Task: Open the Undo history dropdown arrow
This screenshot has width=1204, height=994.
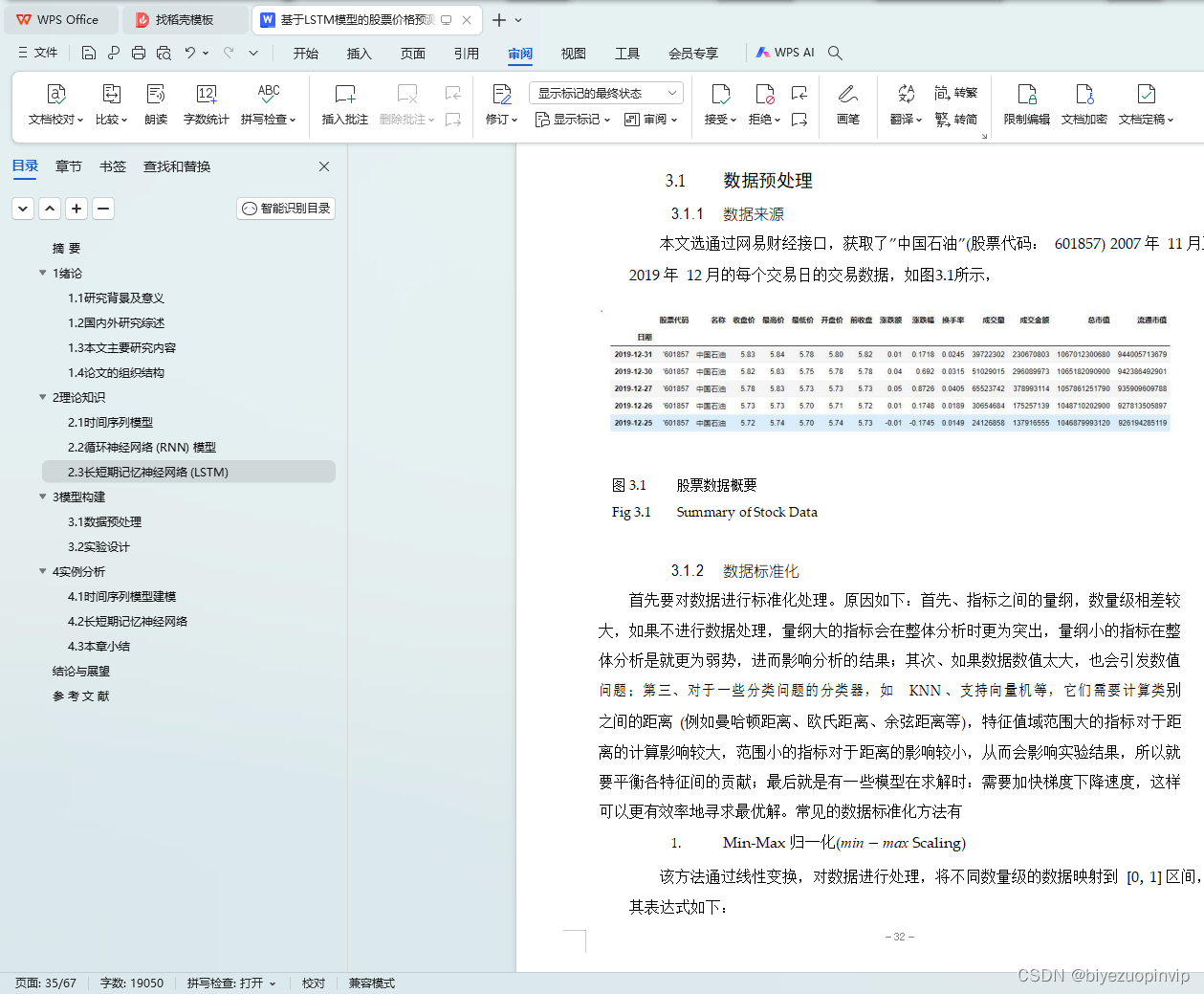Action: click(206, 54)
